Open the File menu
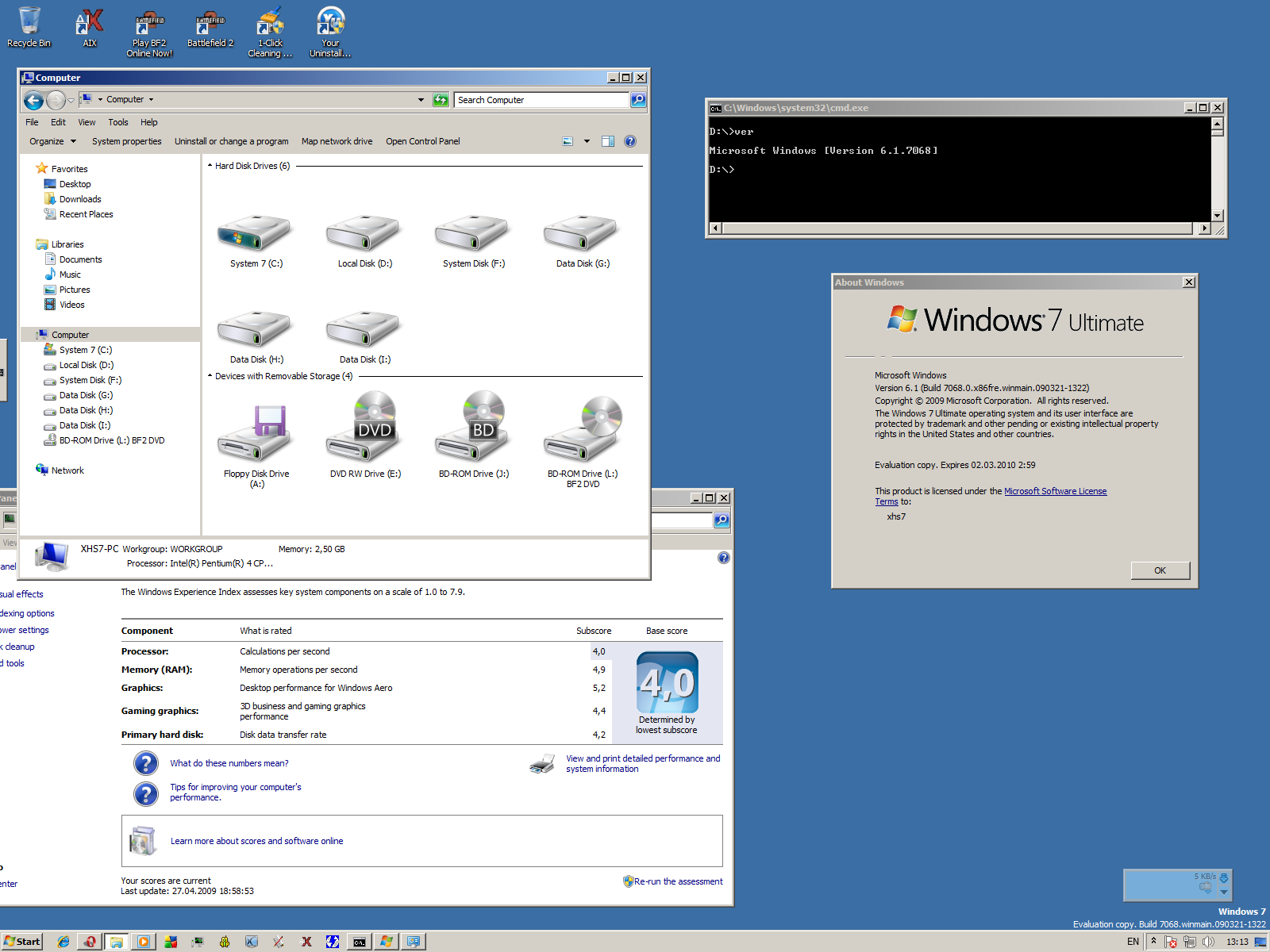Image resolution: width=1270 pixels, height=952 pixels. (x=32, y=122)
